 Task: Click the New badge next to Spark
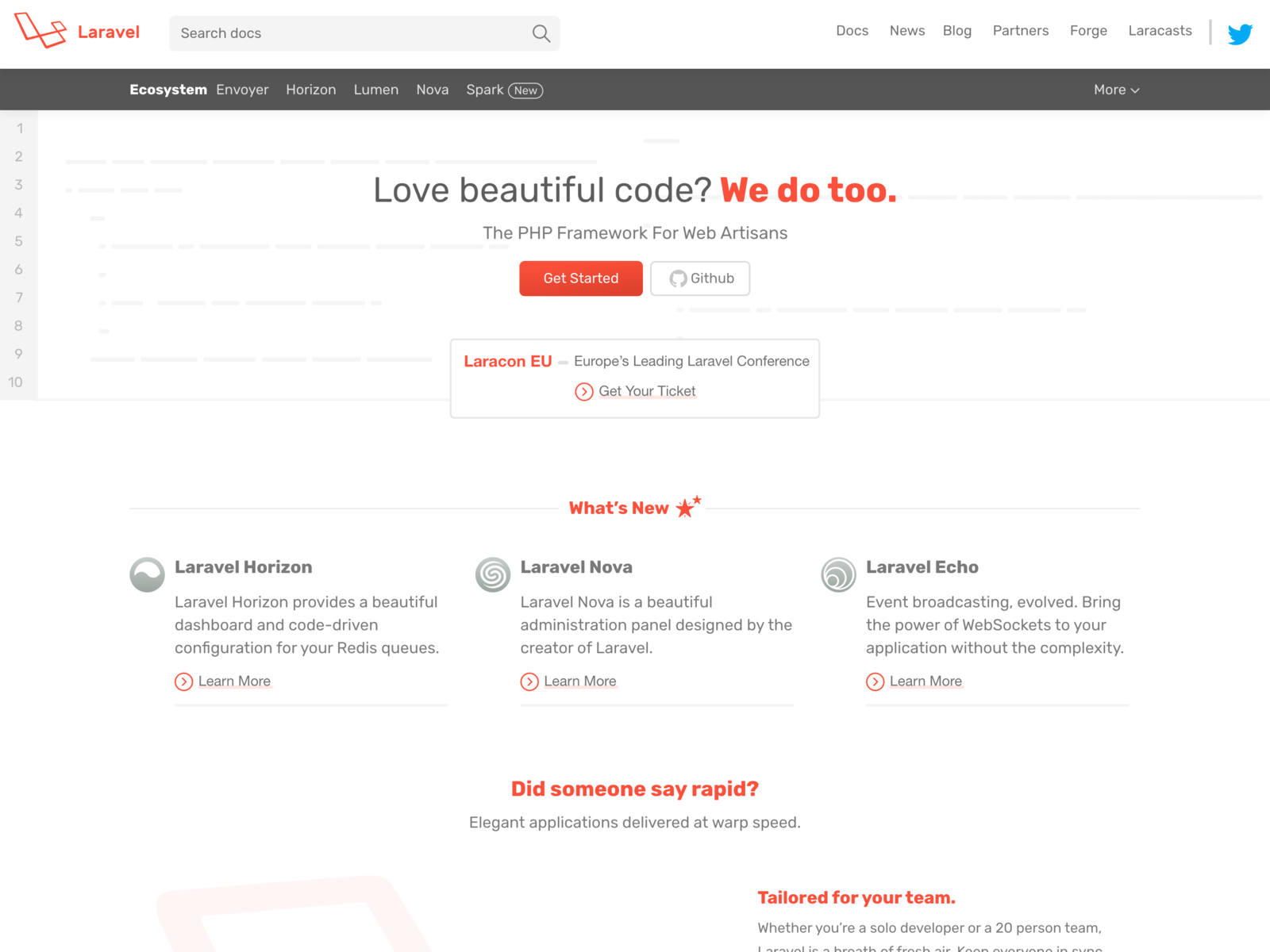[525, 90]
